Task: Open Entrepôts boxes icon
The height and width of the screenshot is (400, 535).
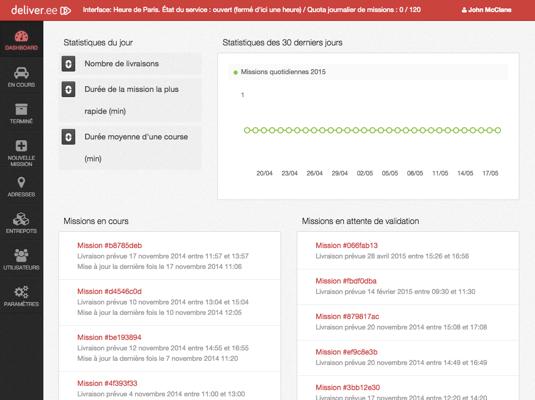Action: click(21, 219)
